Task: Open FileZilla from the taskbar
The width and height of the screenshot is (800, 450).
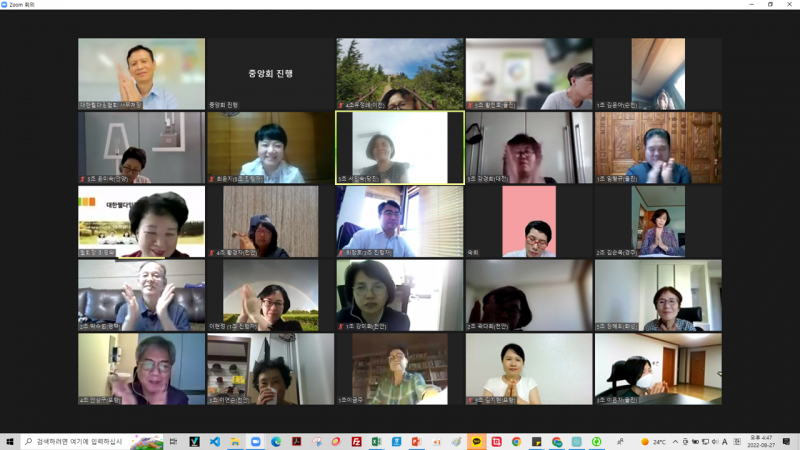Action: click(356, 441)
